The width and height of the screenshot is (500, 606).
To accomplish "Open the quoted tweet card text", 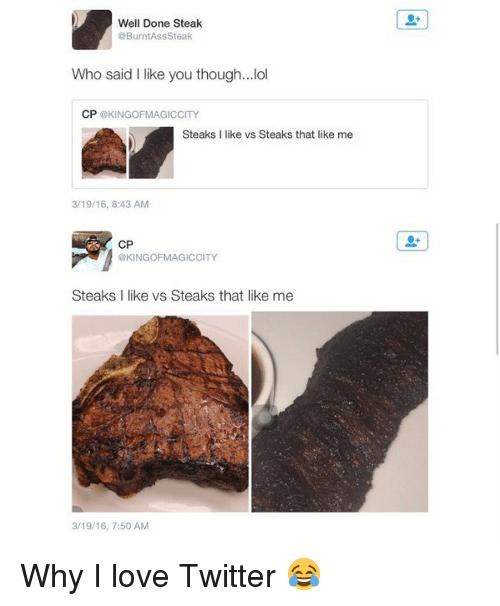I will tap(267, 134).
